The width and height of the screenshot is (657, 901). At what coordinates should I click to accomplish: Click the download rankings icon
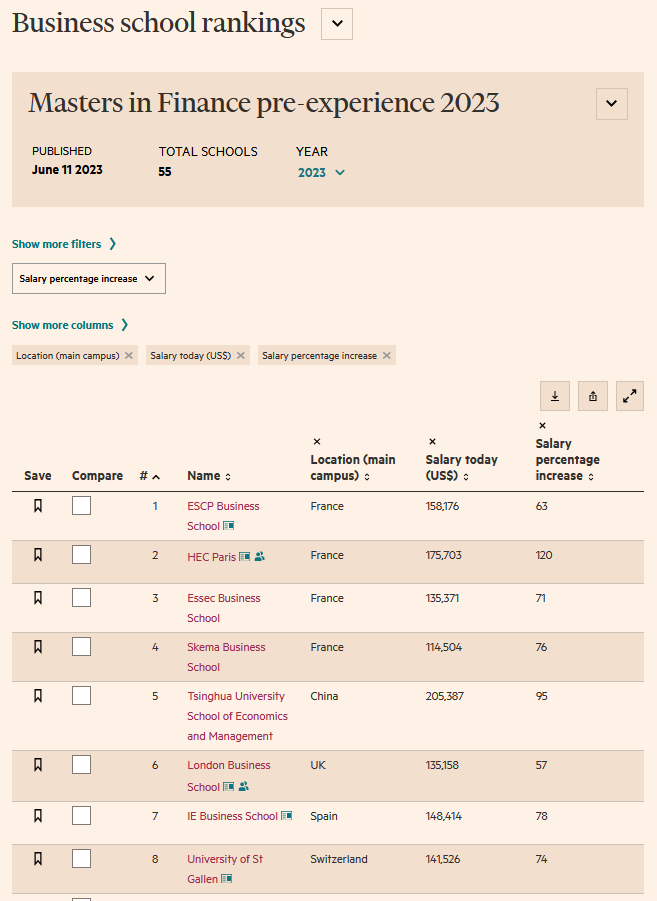pyautogui.click(x=555, y=396)
